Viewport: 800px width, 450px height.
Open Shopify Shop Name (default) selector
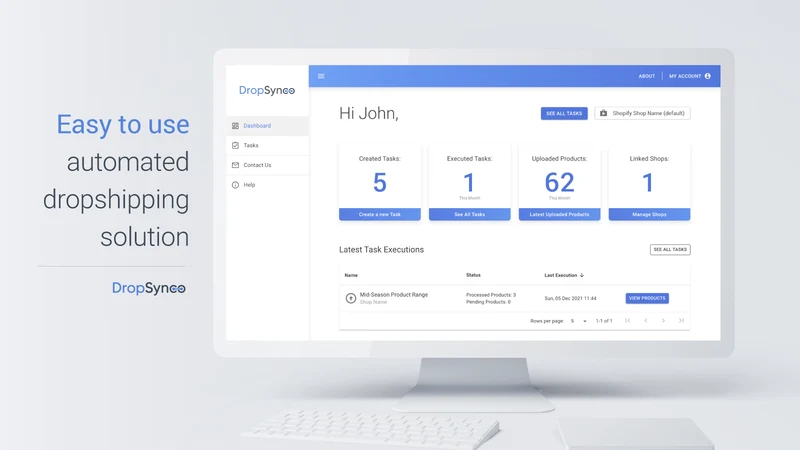pos(642,113)
